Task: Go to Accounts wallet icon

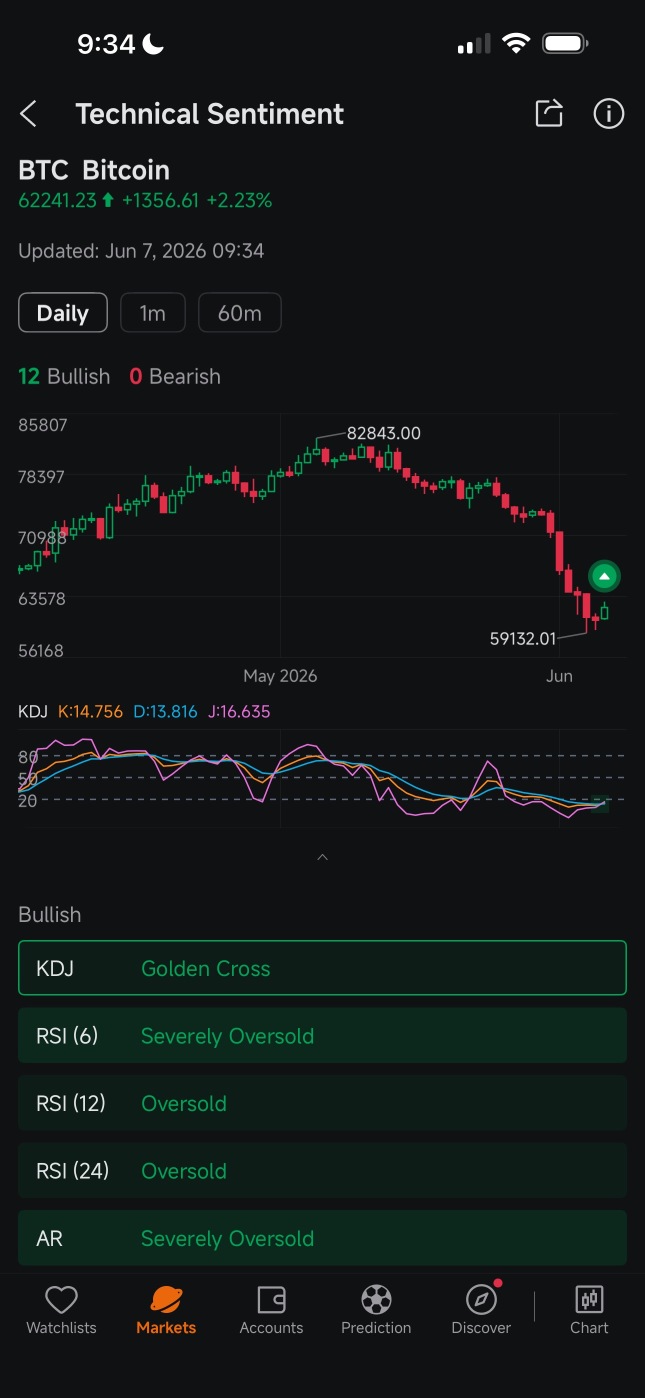Action: tap(271, 1299)
